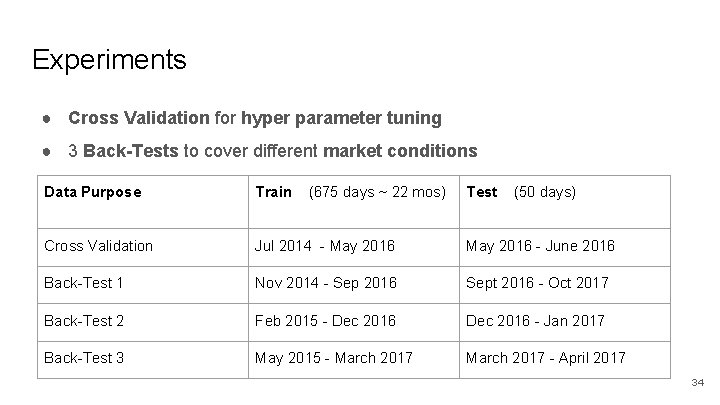Click the slide number 34
The height and width of the screenshot is (405, 720).
point(698,382)
